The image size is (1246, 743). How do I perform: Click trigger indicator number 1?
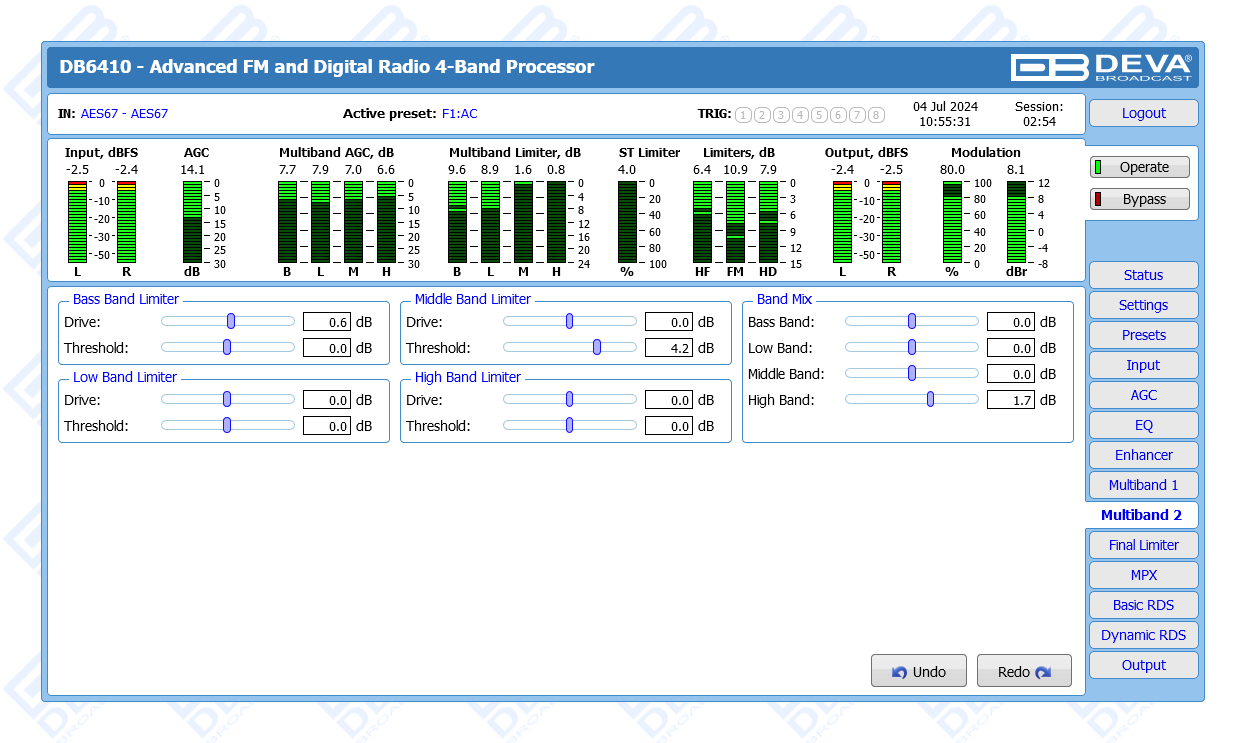743,115
